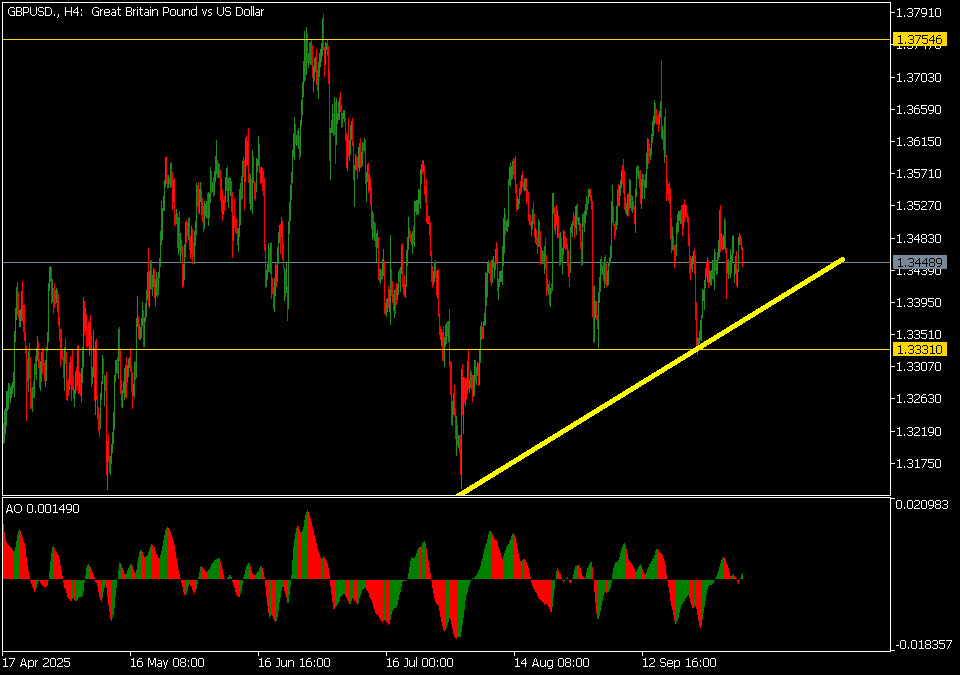
Task: Click the 12 Sep 16:00 time label
Action: [679, 662]
